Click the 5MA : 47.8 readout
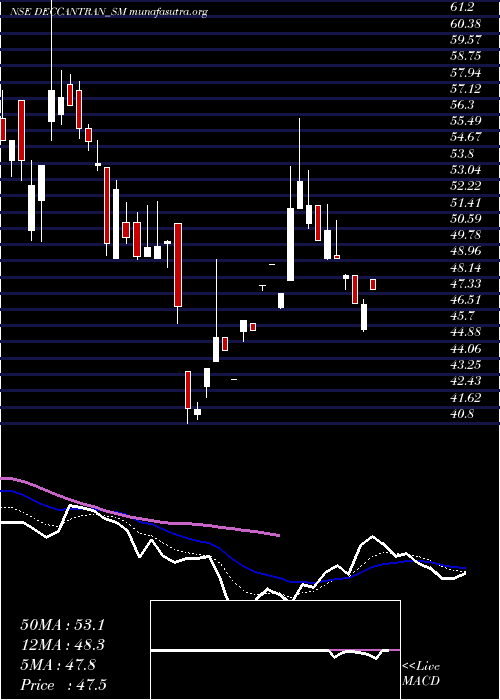This screenshot has height=700, width=500. (57, 665)
